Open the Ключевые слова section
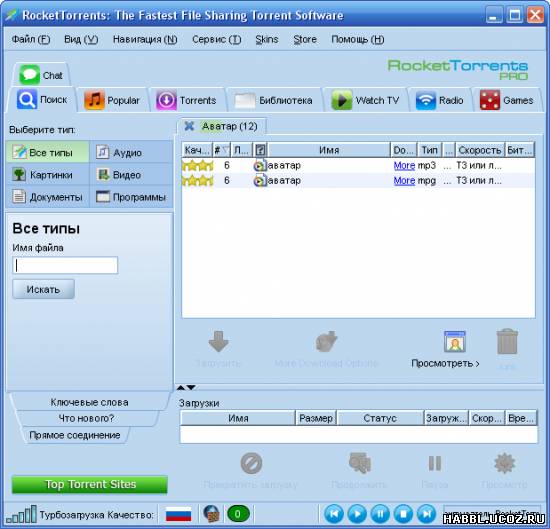This screenshot has width=550, height=529. coord(89,402)
